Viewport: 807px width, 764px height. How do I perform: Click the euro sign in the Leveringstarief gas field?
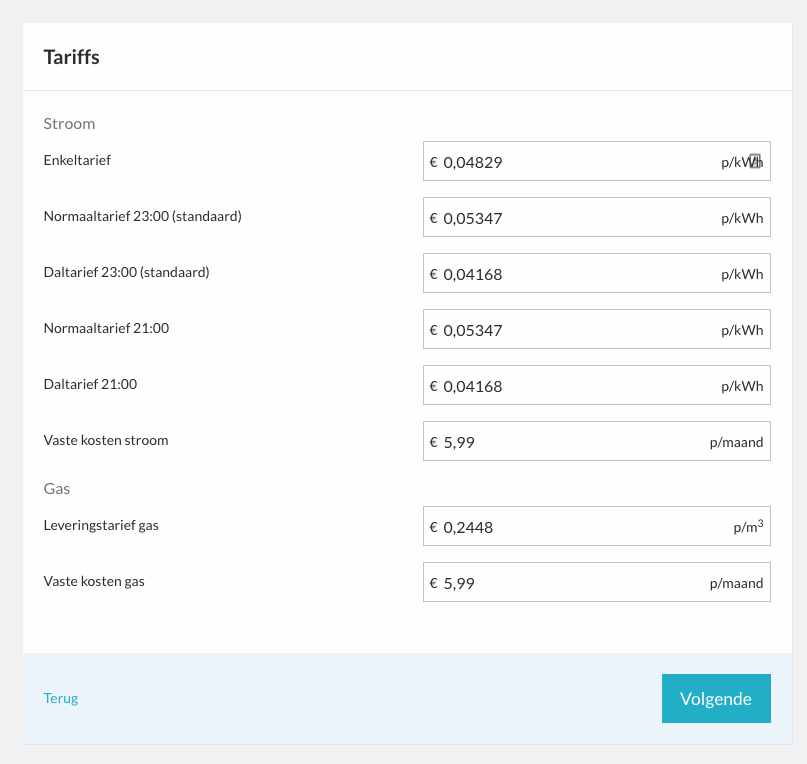(x=434, y=527)
